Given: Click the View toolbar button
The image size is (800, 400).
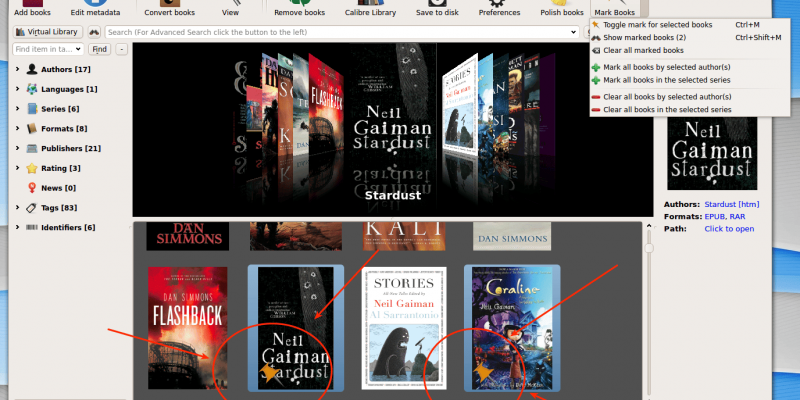Looking at the screenshot, I should tap(230, 8).
